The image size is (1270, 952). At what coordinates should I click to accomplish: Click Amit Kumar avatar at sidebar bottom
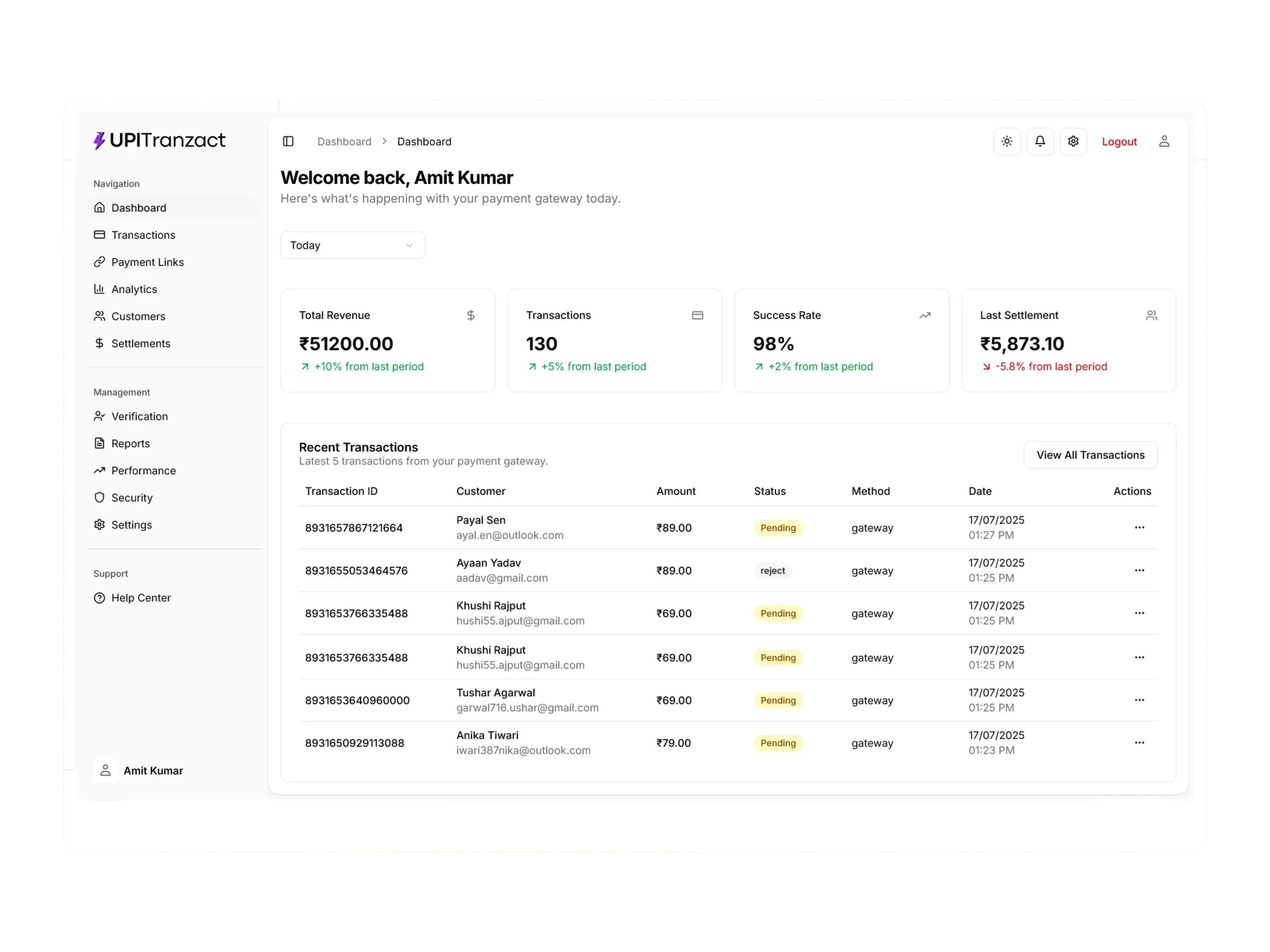coord(106,770)
